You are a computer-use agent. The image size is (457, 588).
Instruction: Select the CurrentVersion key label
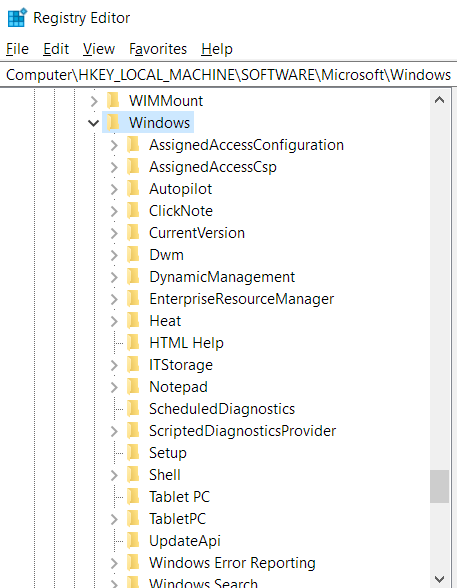(197, 233)
